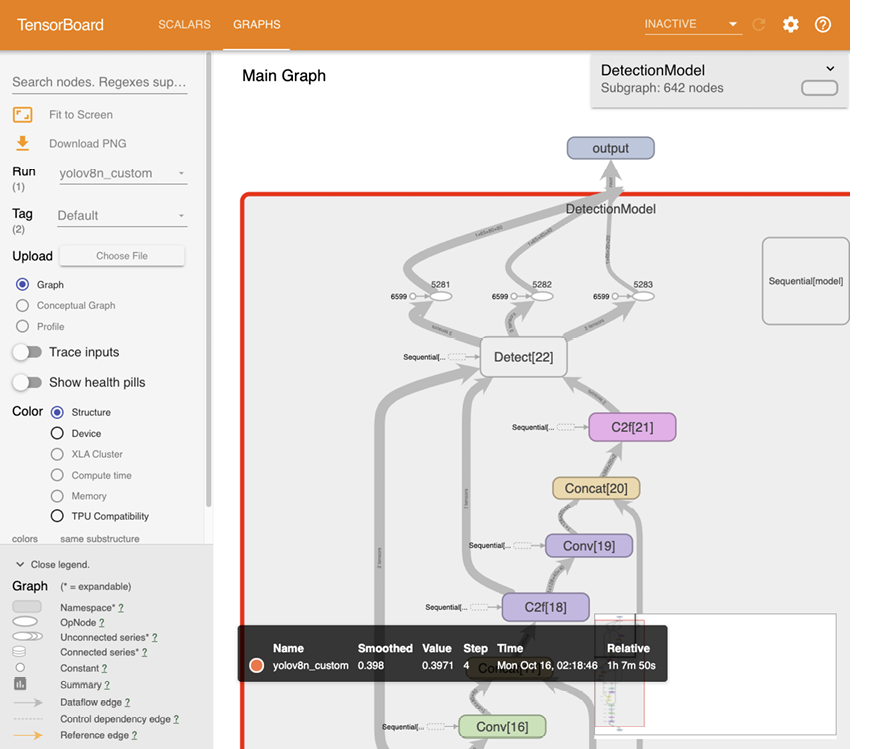Select the Graph radio option

(x=22, y=284)
